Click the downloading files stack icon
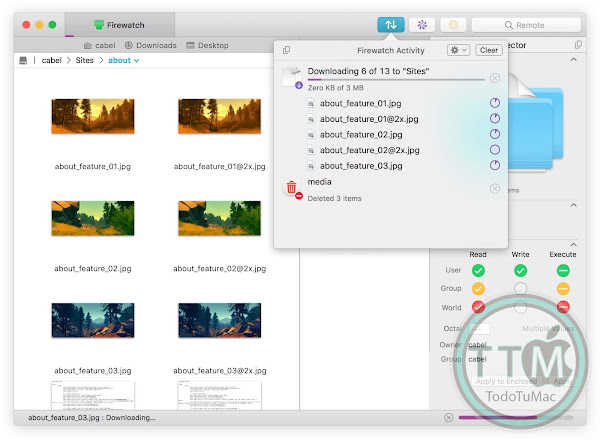Image resolution: width=600 pixels, height=441 pixels. click(x=293, y=78)
